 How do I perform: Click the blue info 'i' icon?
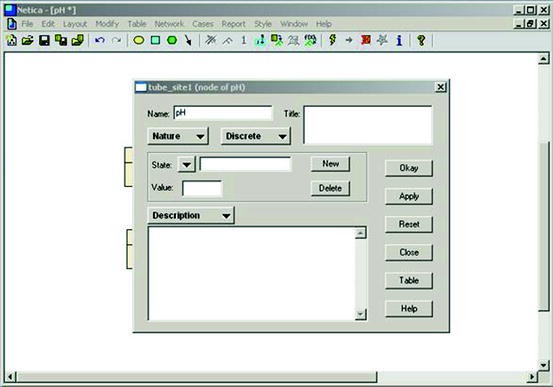tap(399, 40)
